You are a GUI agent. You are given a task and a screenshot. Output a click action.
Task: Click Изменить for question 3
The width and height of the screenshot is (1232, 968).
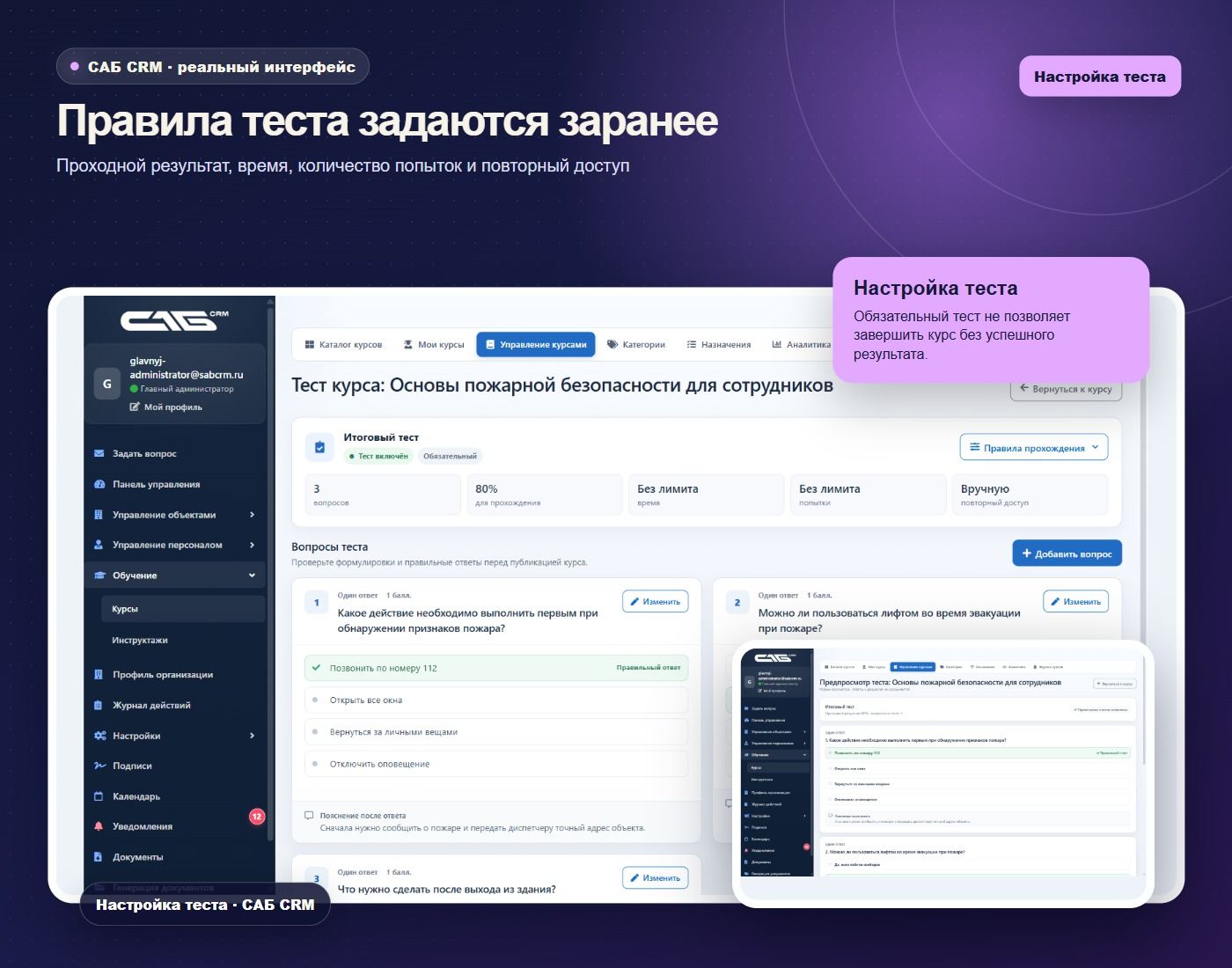click(x=656, y=878)
